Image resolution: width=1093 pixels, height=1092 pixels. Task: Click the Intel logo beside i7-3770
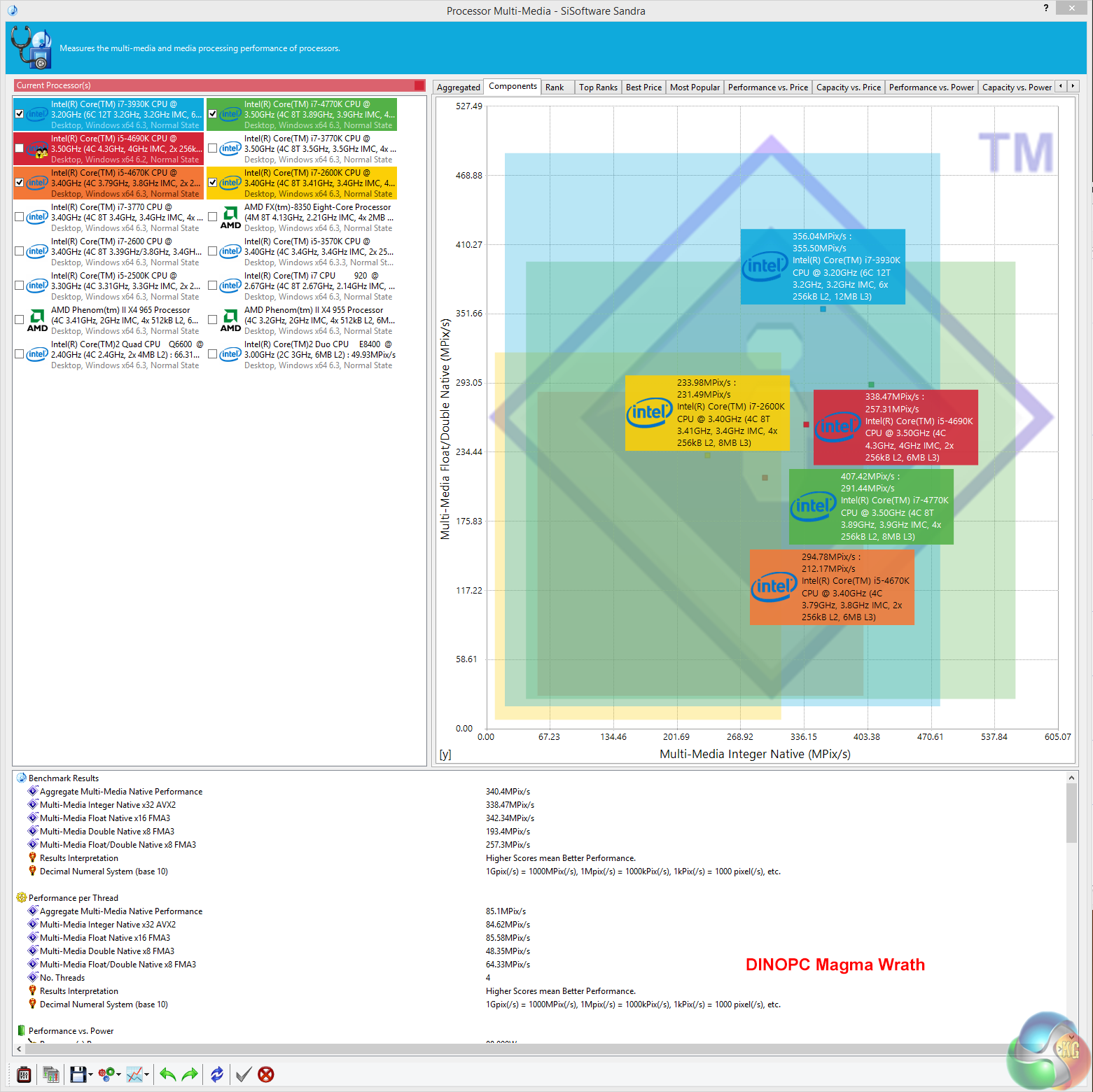(37, 217)
